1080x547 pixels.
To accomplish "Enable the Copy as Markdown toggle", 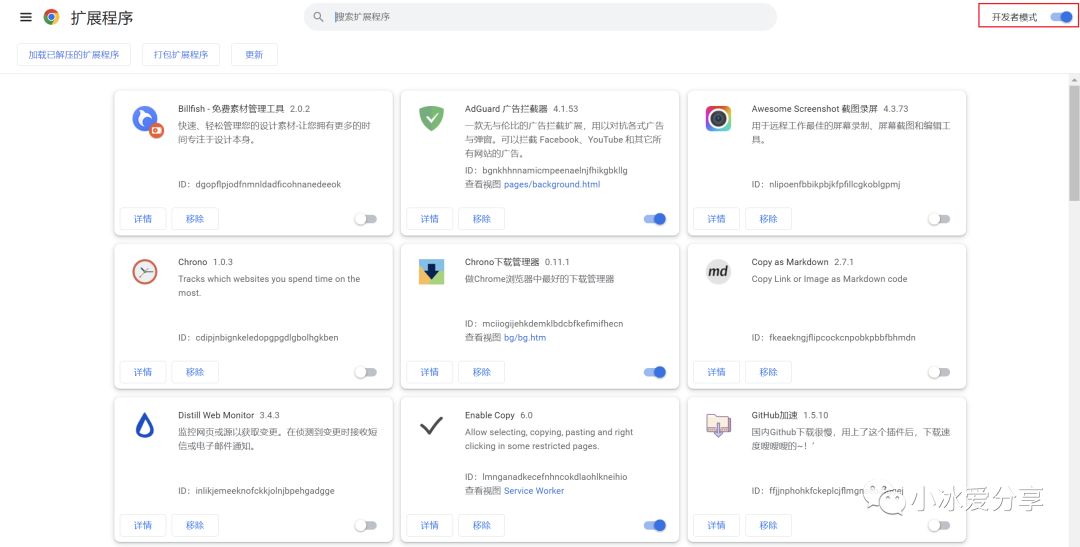I will (x=939, y=372).
